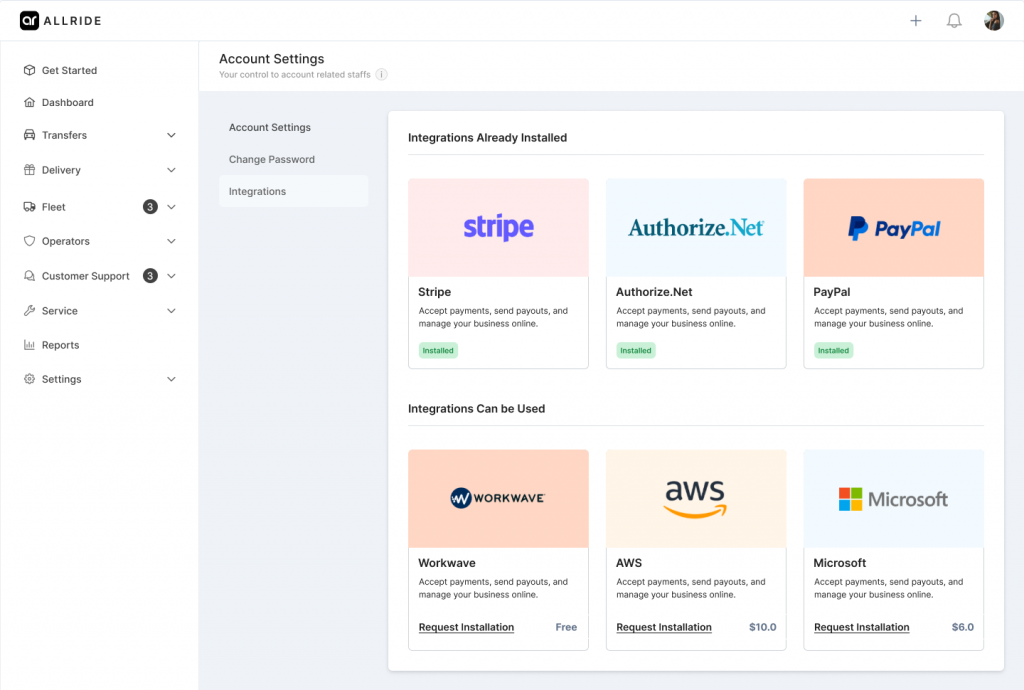Expand the Transfers menu chevron

coord(171,135)
